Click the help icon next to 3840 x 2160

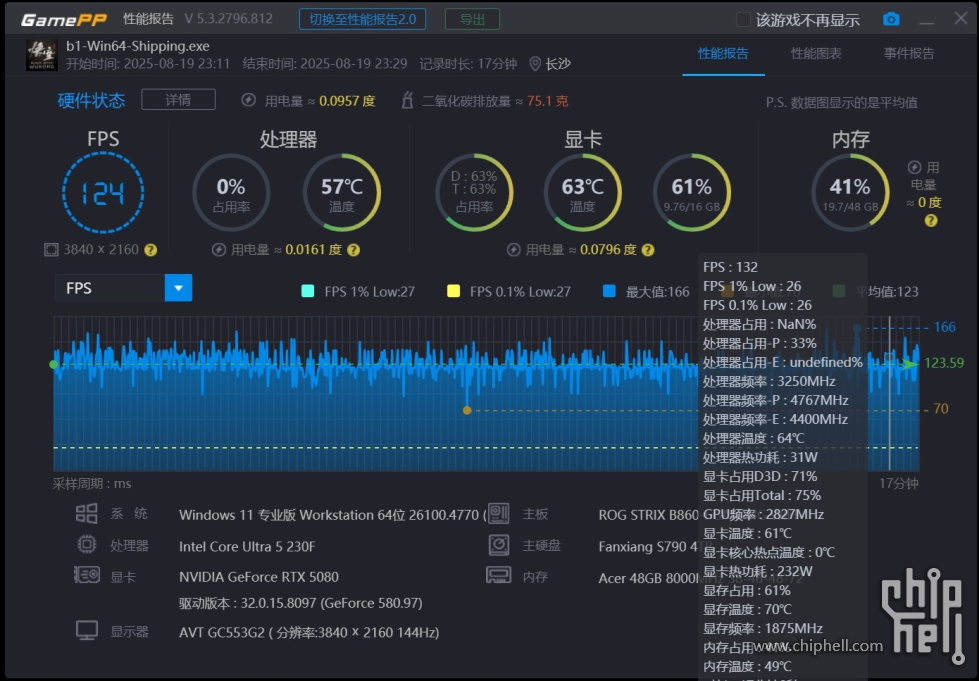click(x=150, y=250)
